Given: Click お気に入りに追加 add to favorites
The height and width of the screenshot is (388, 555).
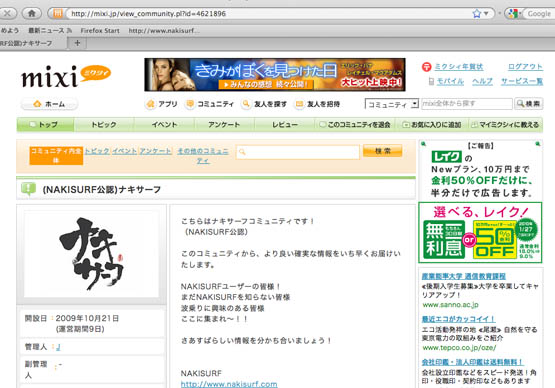Looking at the screenshot, I should pyautogui.click(x=432, y=125).
